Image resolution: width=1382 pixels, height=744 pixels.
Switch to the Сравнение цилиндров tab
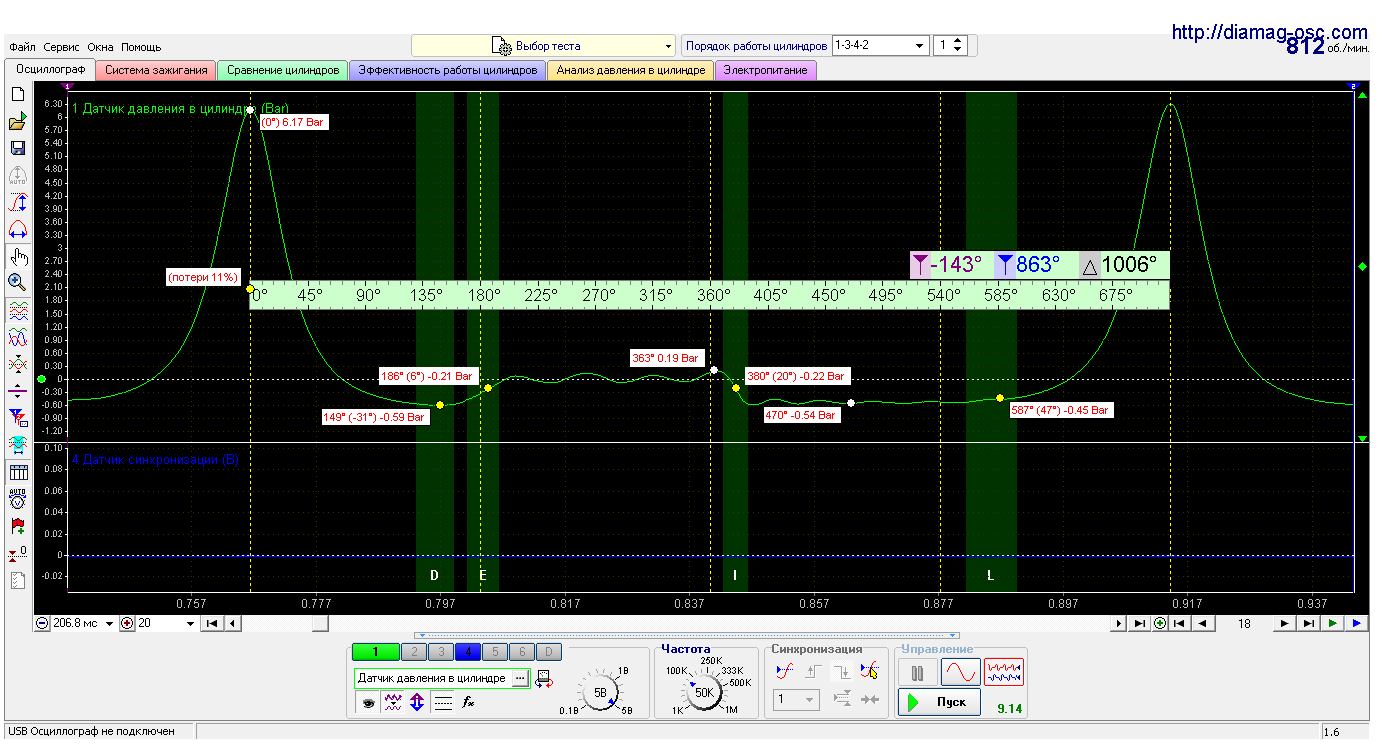coord(283,70)
